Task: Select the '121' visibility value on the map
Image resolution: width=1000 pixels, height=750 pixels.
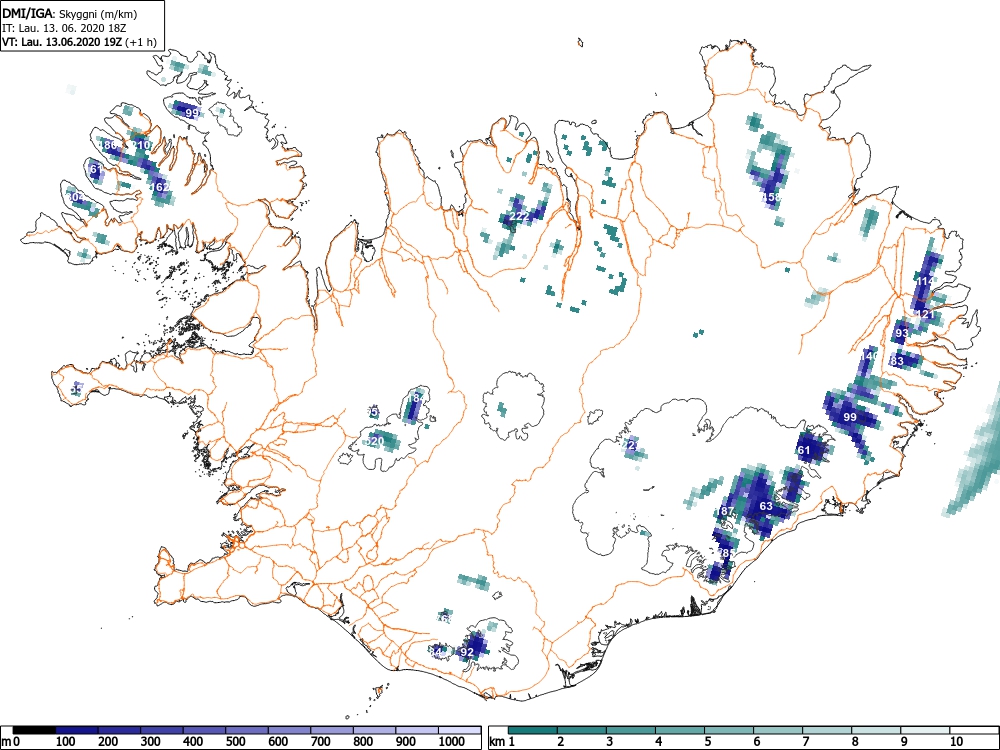Action: click(x=925, y=314)
